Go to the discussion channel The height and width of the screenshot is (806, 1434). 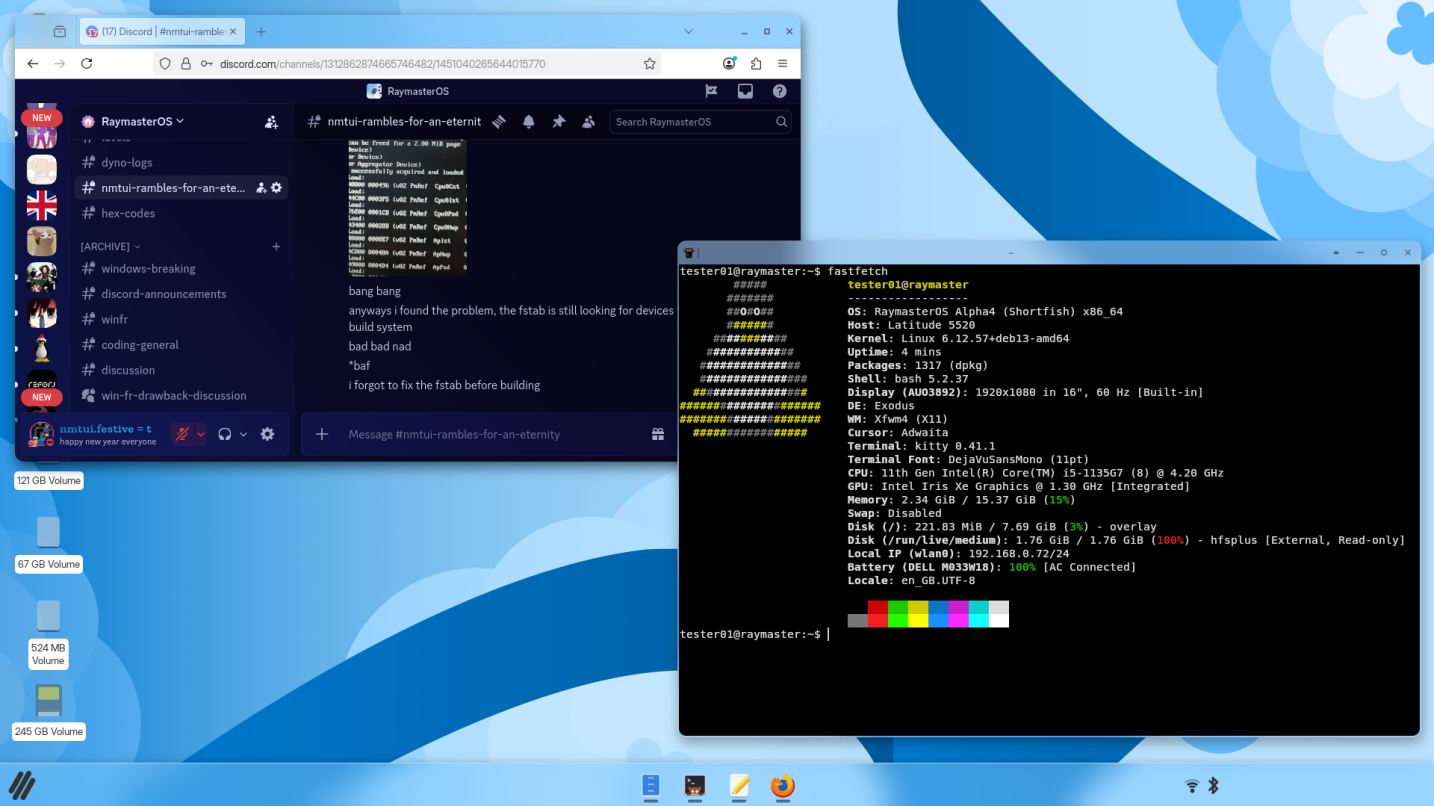pyautogui.click(x=181, y=370)
